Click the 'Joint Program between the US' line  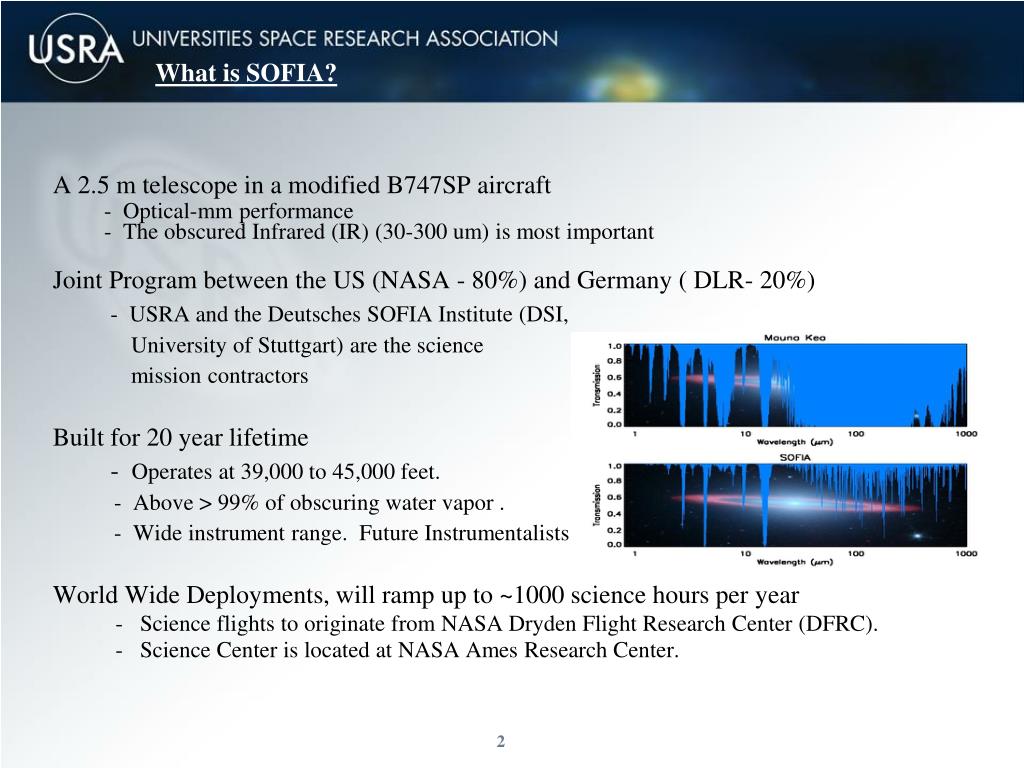434,280
